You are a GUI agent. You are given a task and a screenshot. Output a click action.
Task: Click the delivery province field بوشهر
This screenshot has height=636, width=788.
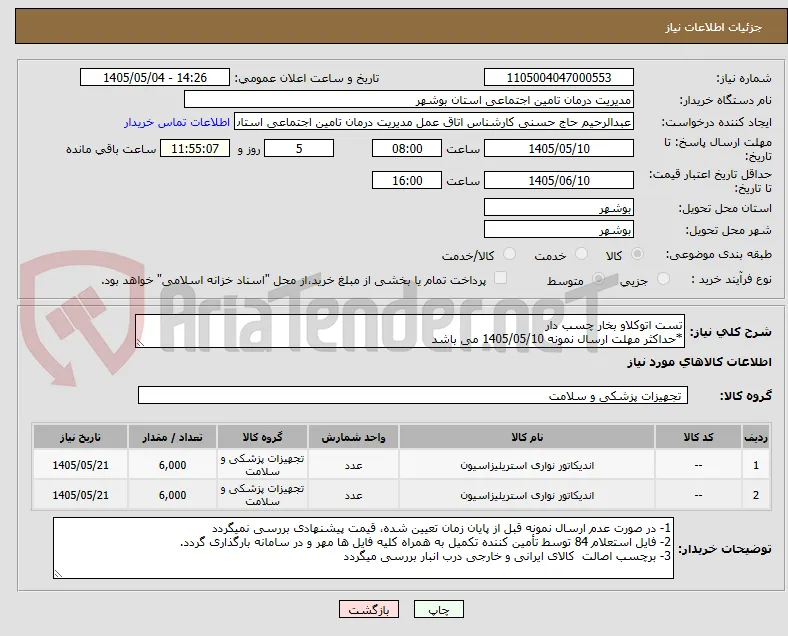(x=559, y=207)
